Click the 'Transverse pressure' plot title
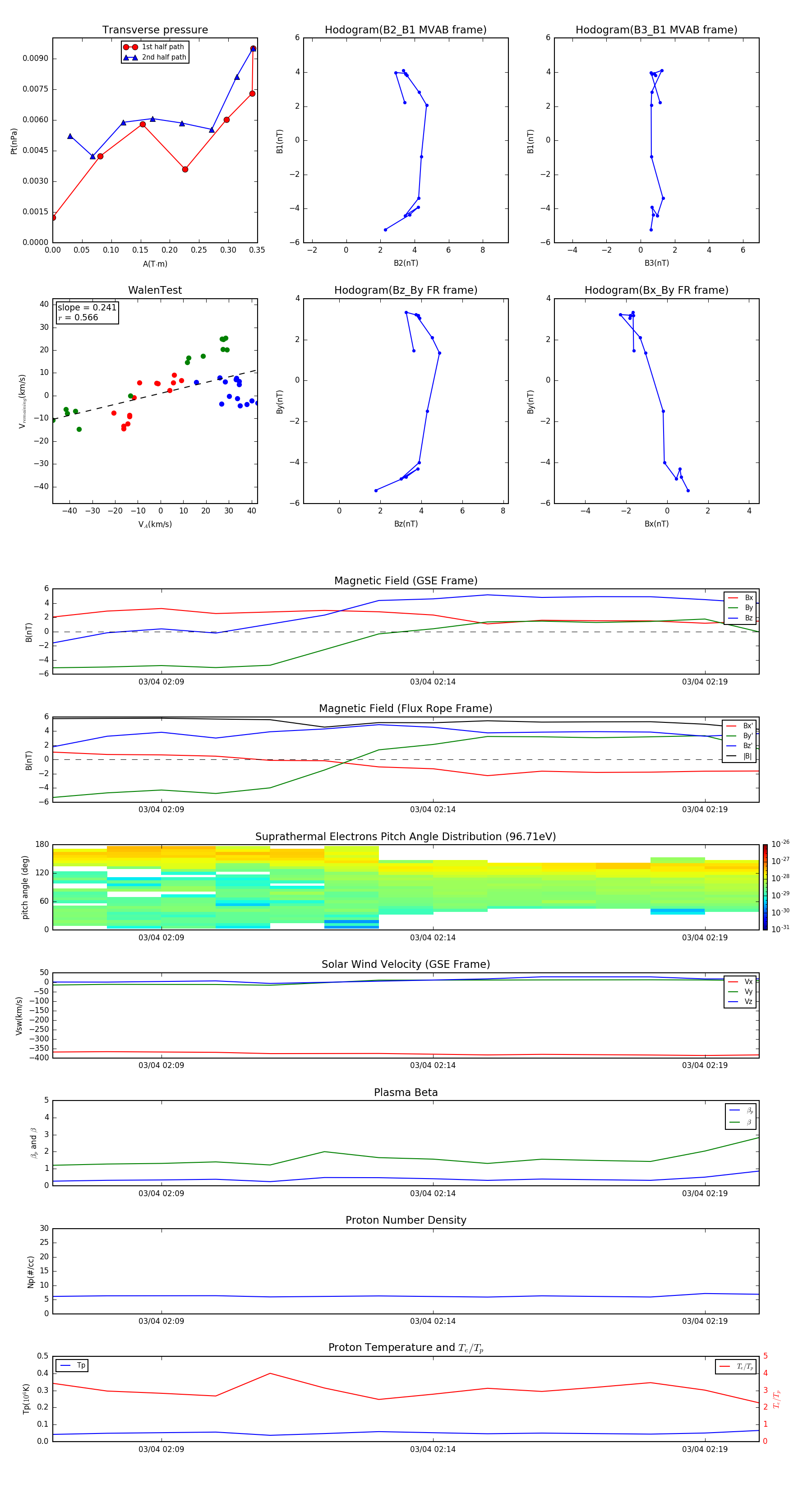The width and height of the screenshot is (812, 1489). (155, 30)
